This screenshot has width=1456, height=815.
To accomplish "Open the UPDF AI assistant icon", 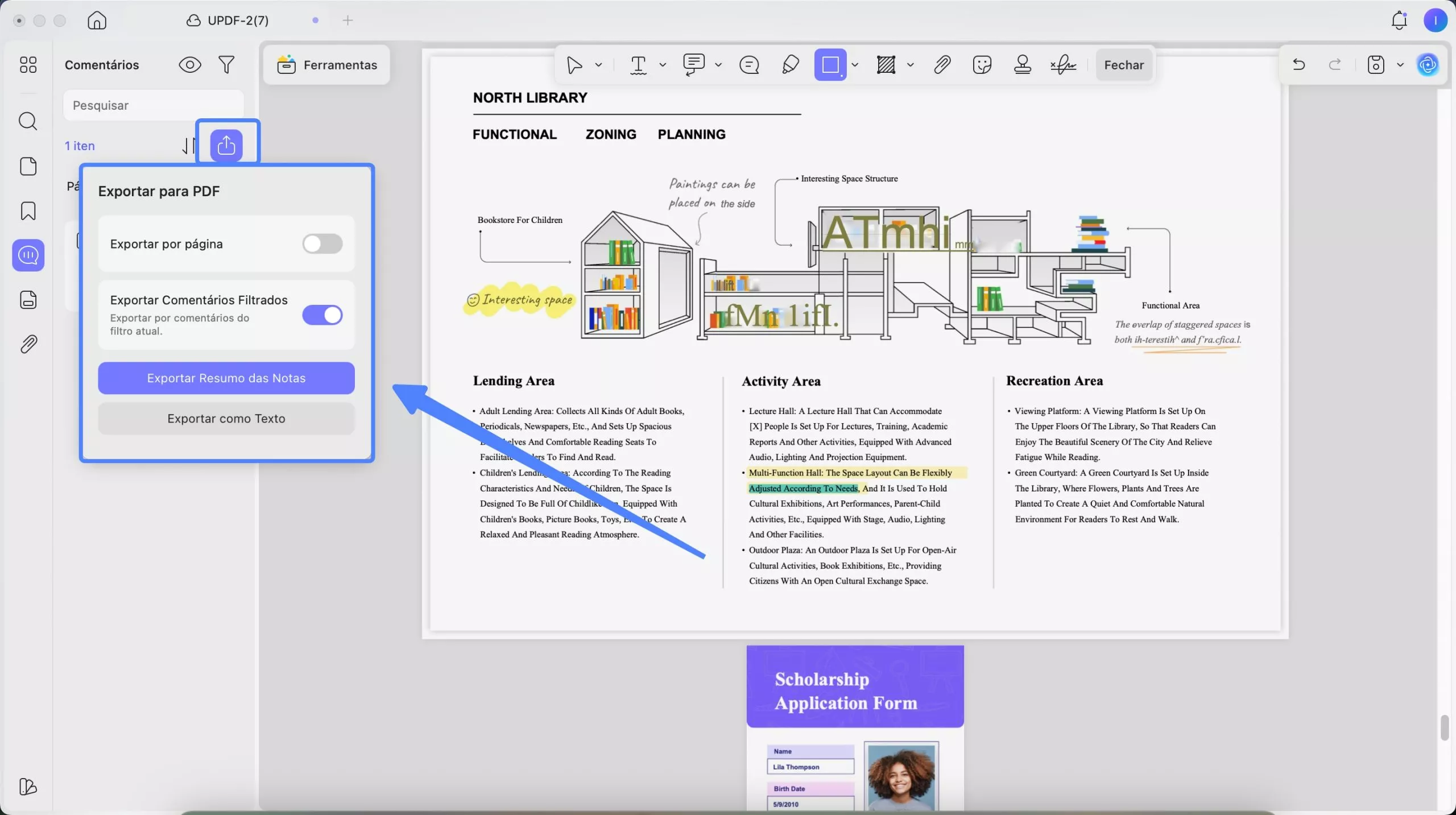I will pos(1428,65).
